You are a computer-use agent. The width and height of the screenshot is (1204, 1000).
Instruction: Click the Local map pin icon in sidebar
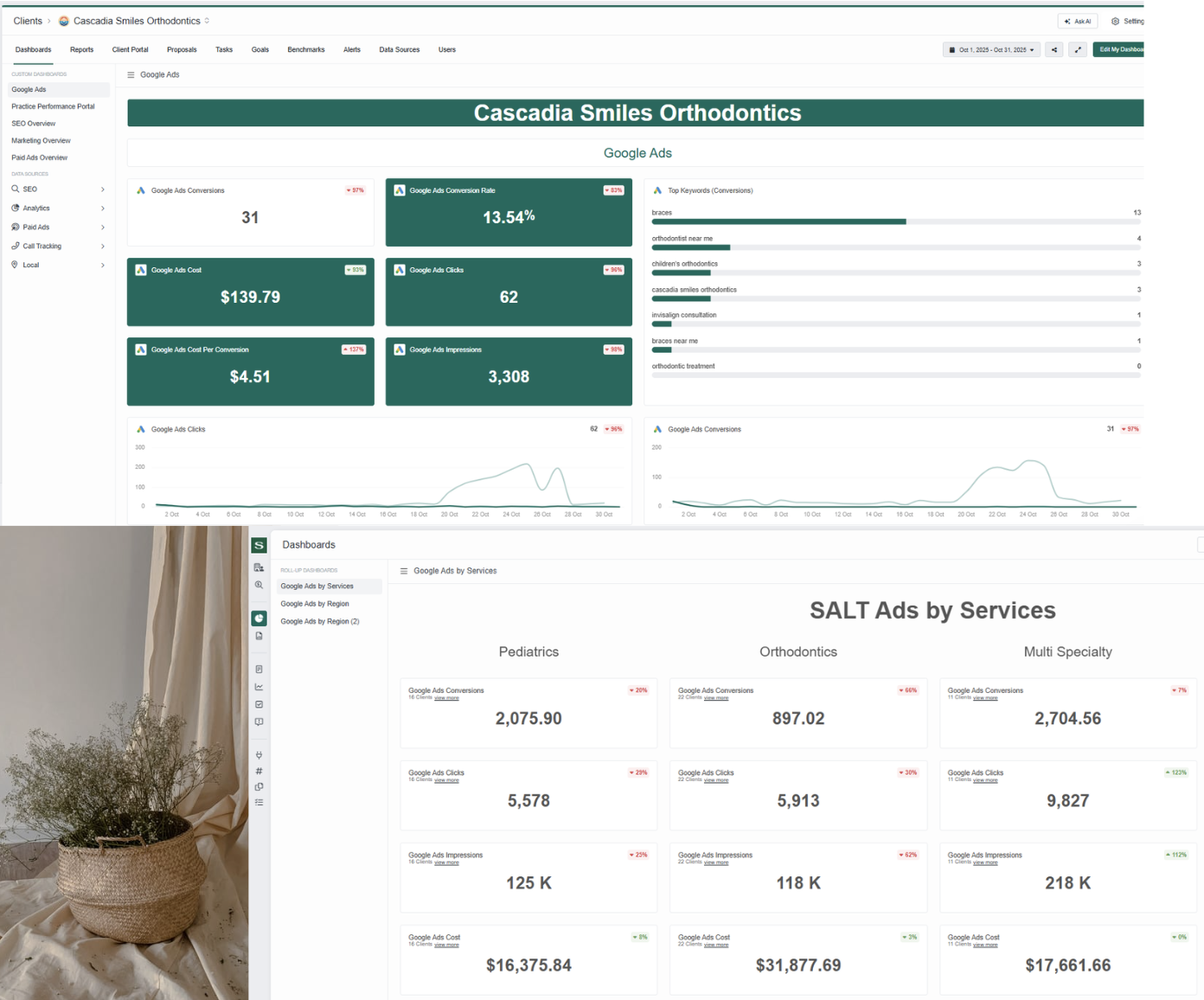coord(15,265)
